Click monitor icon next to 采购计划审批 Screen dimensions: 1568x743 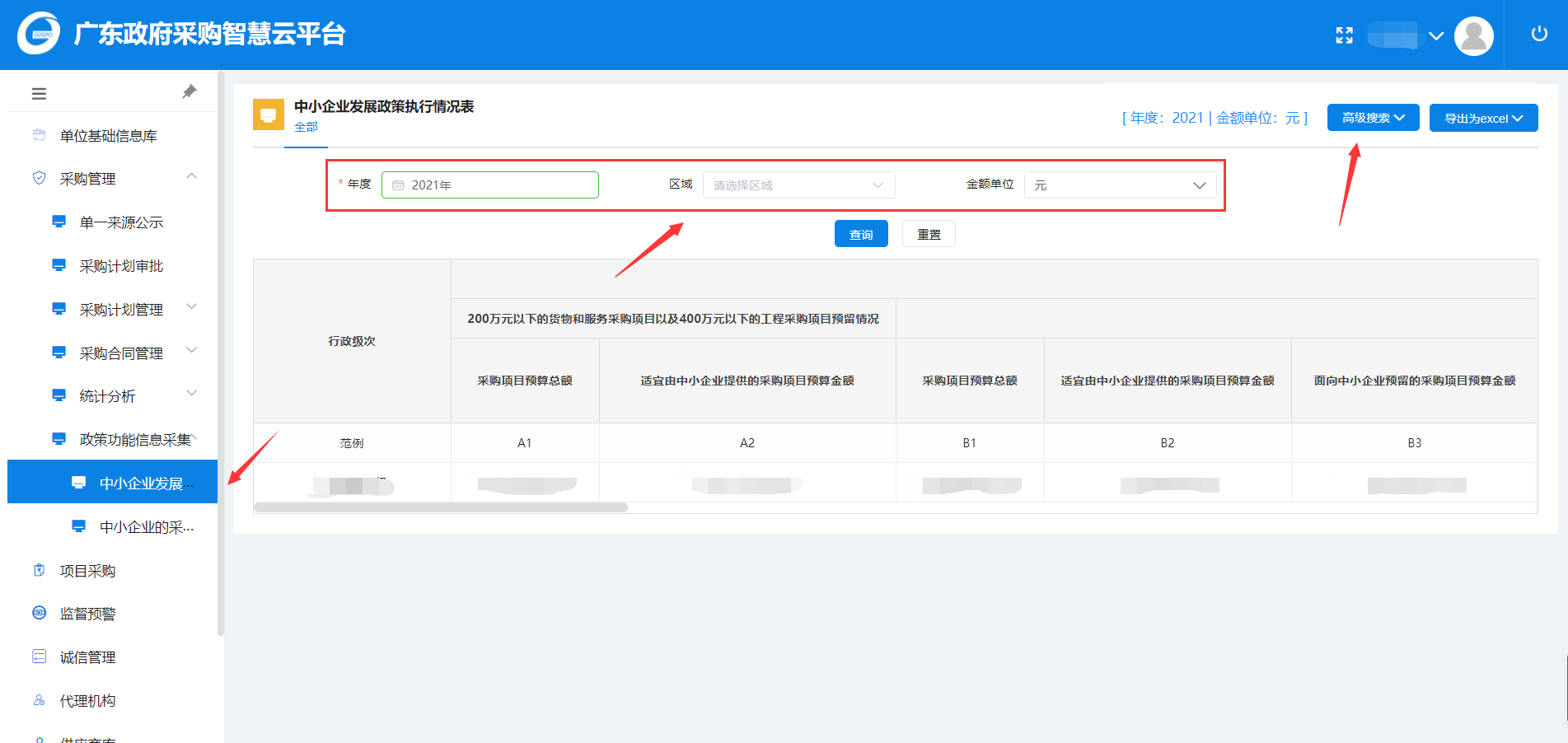point(59,265)
